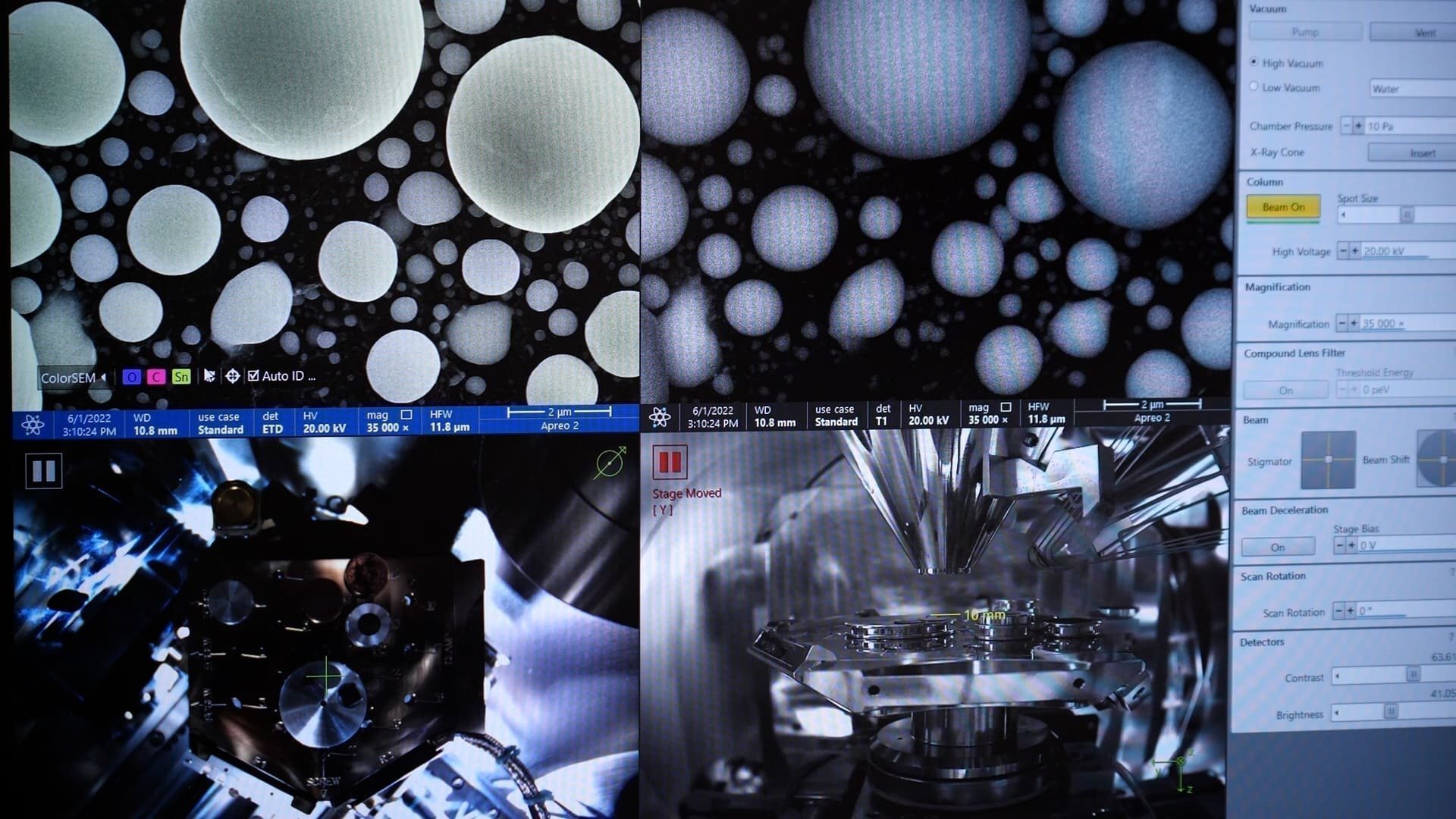Select the O element chip in ColorSEM bar

click(x=132, y=377)
